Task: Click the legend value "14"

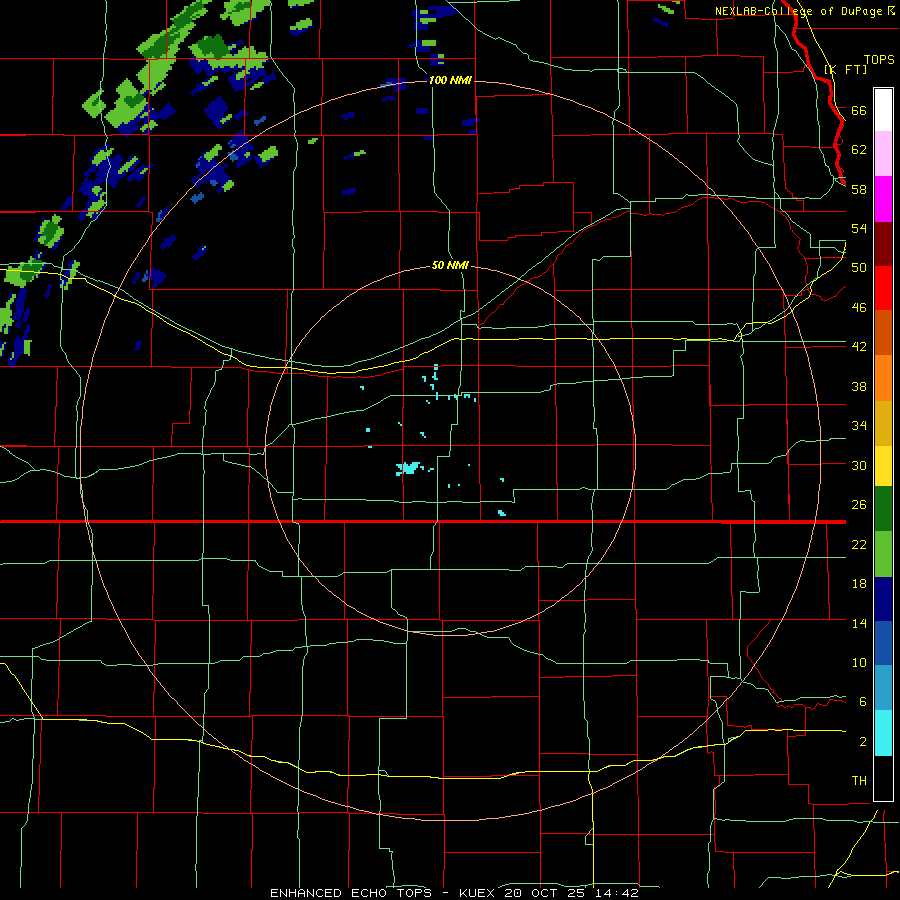Action: point(859,623)
